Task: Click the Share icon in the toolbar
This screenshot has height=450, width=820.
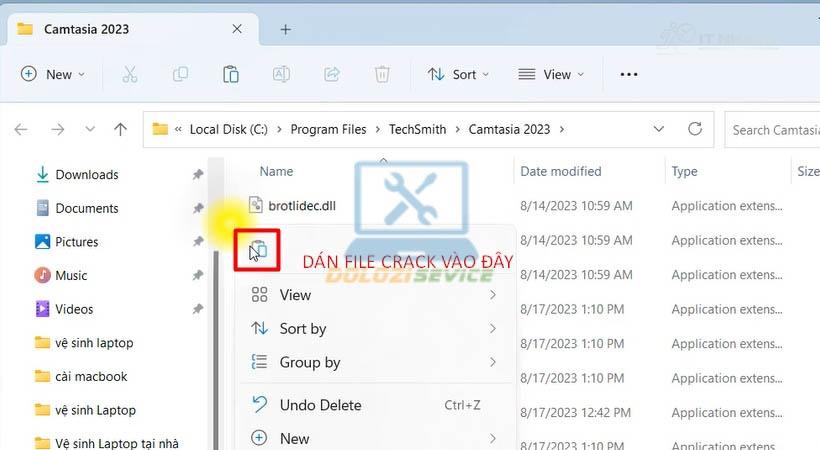Action: coord(332,74)
